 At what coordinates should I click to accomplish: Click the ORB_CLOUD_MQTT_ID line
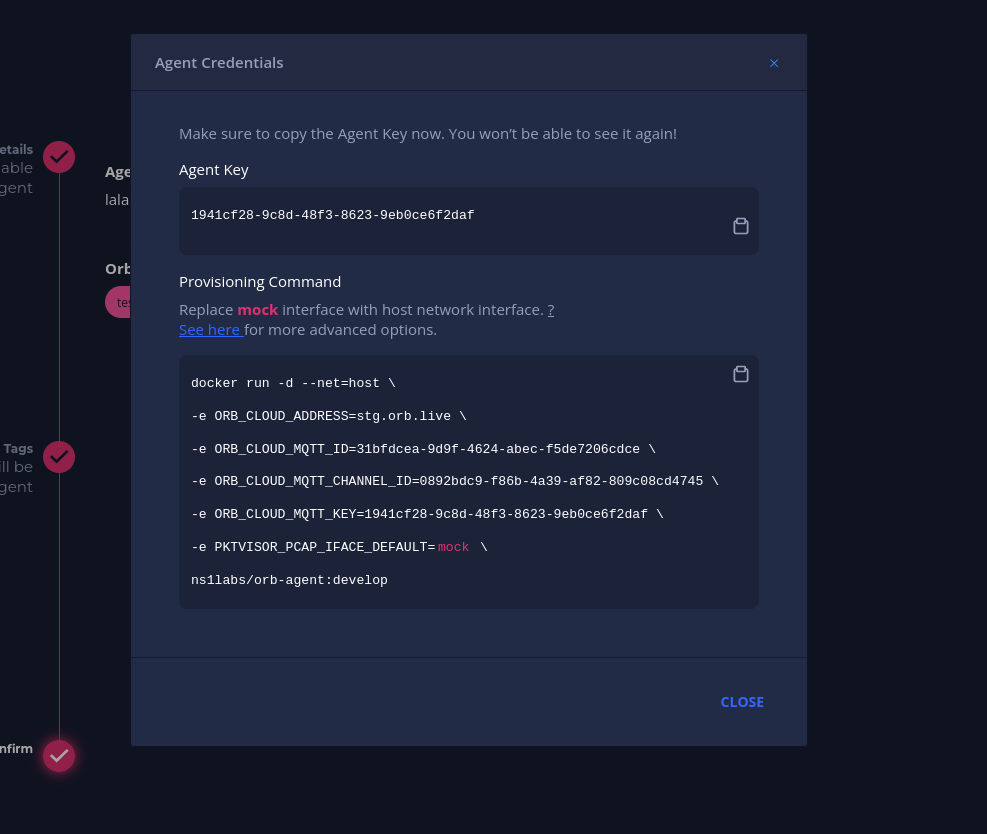point(423,449)
